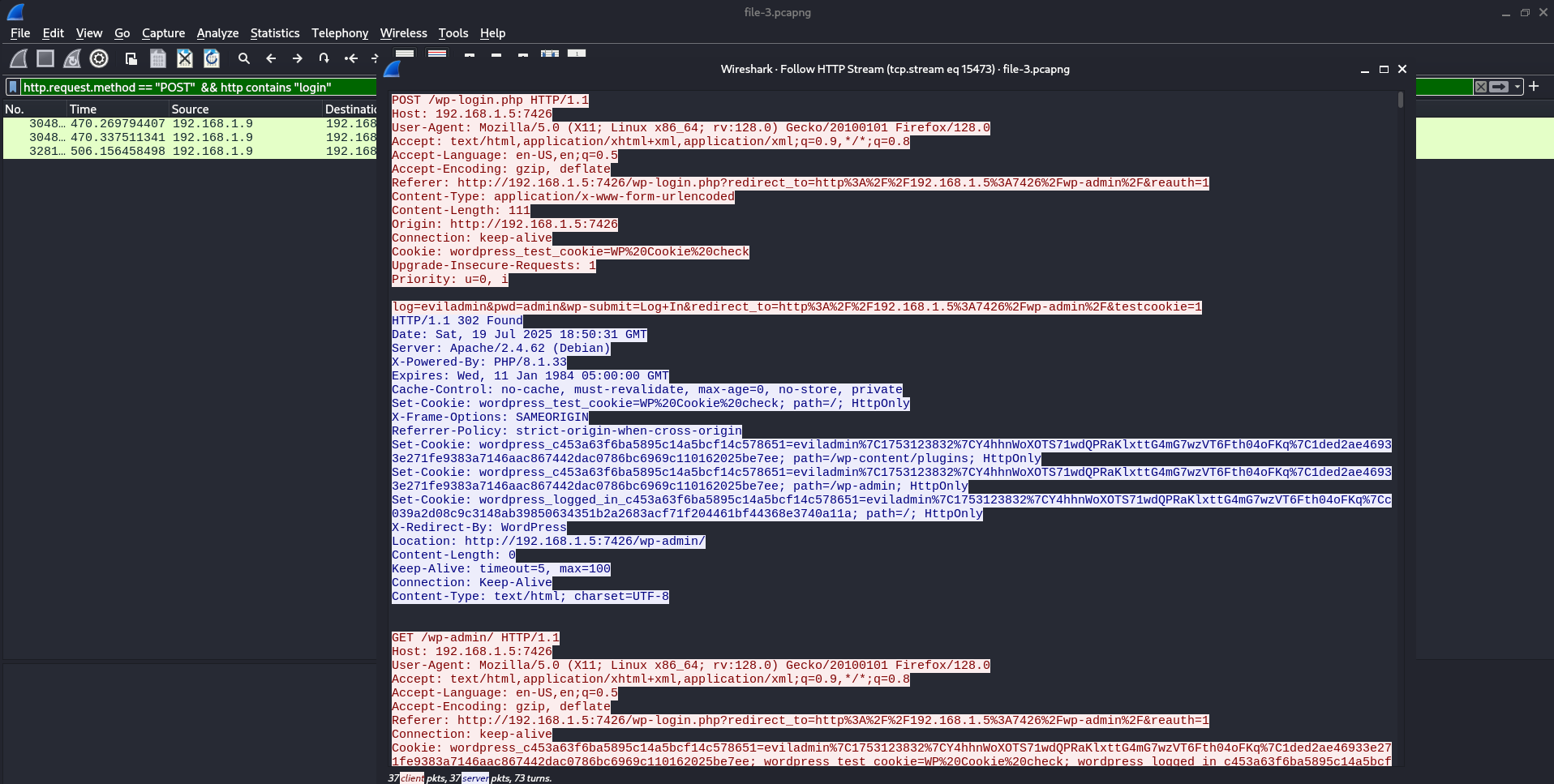Save this capture file

[x=158, y=58]
